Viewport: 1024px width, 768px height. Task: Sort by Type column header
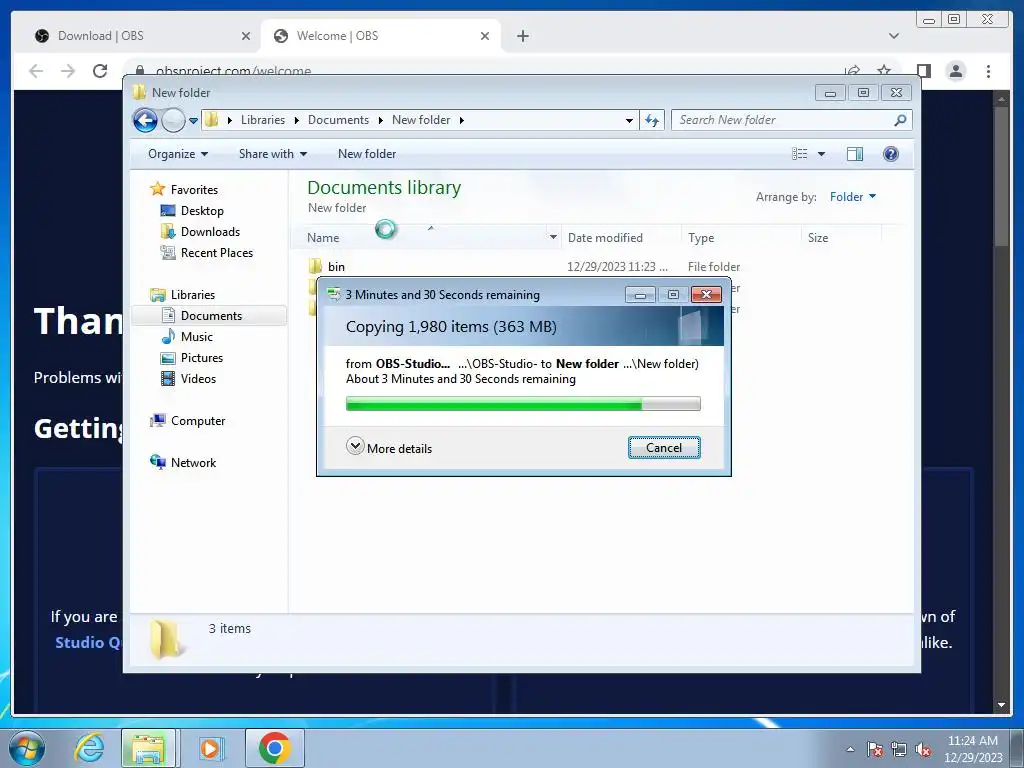[x=701, y=238]
